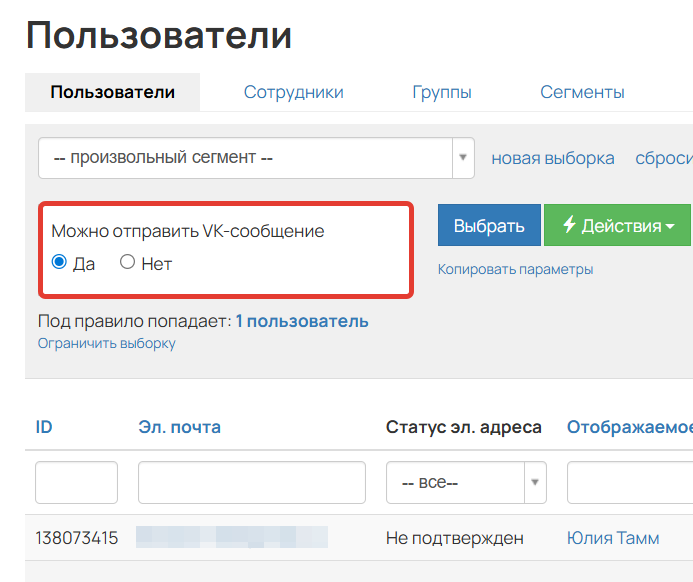693x582 pixels.
Task: Sort by the Отображаемое column header
Action: click(630, 427)
